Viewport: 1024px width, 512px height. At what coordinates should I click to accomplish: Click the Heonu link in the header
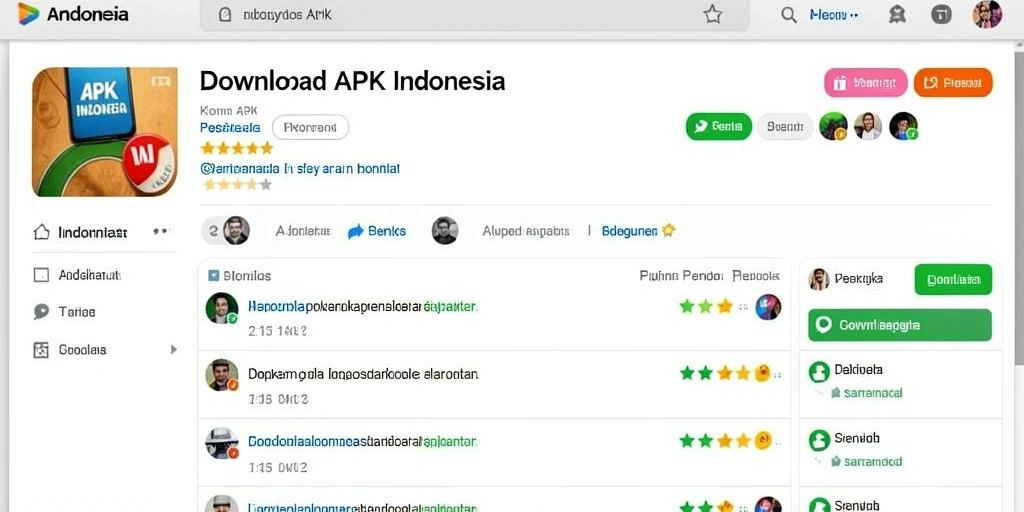point(834,14)
